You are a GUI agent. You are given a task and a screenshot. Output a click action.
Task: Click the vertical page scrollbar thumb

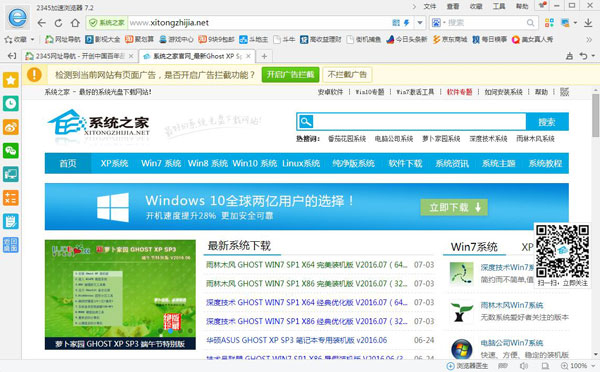[x=595, y=115]
